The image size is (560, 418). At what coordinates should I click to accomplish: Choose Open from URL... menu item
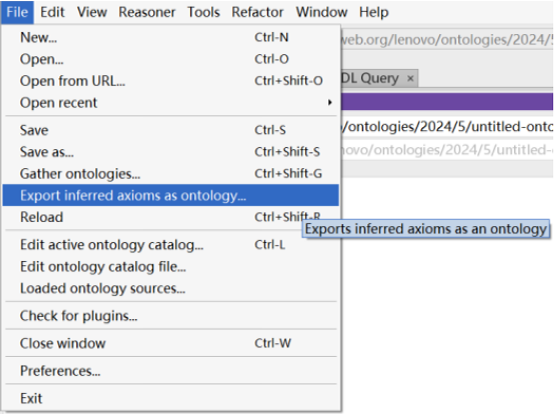click(170, 81)
